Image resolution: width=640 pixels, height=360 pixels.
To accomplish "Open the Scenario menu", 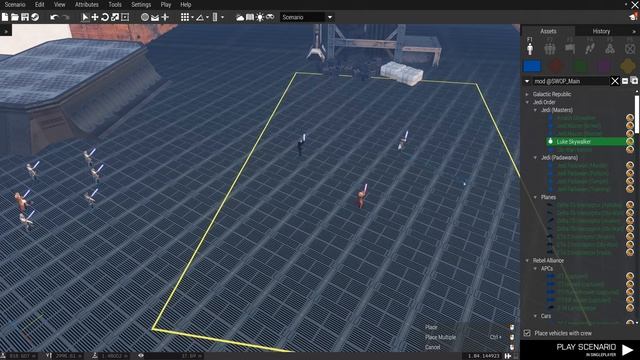I will point(15,4).
